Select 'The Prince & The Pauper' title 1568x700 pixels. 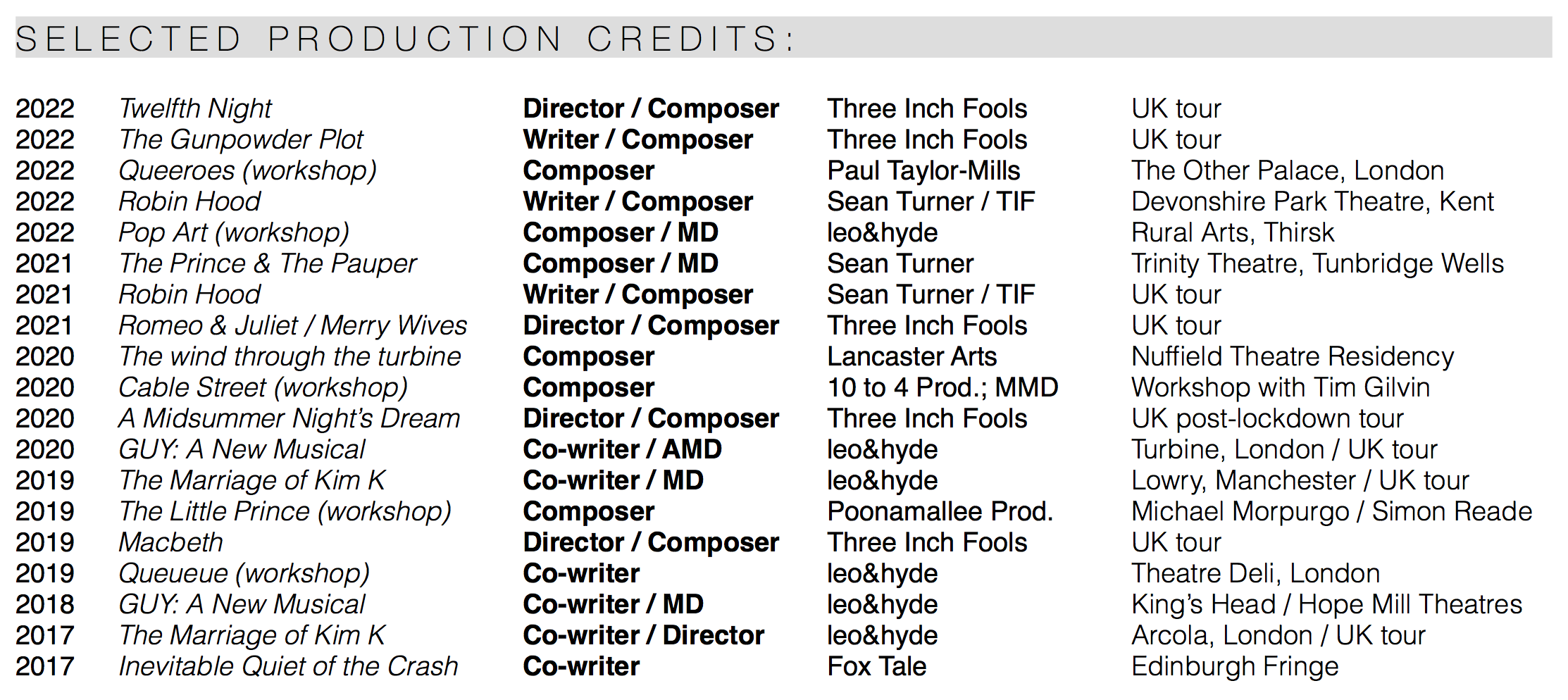[x=268, y=263]
